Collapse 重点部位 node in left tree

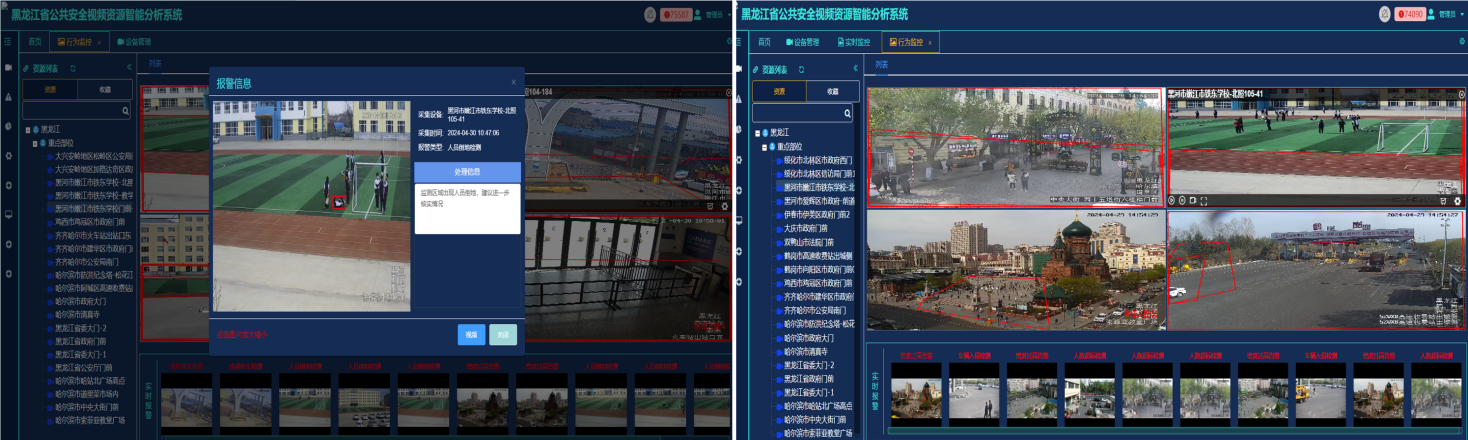[36, 143]
